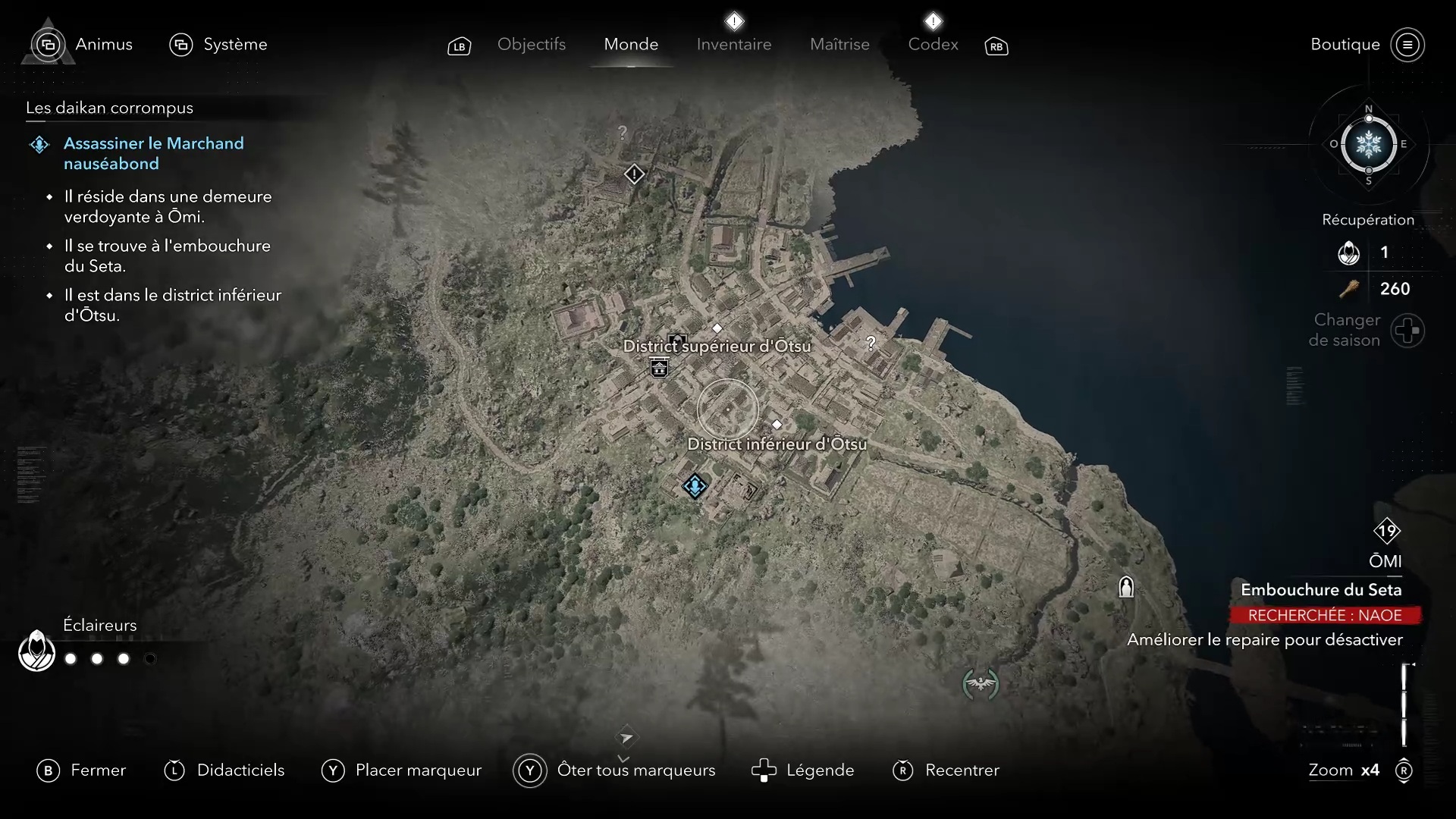Click the Codex notification alert badge
The width and height of the screenshot is (1456, 819).
pyautogui.click(x=933, y=20)
